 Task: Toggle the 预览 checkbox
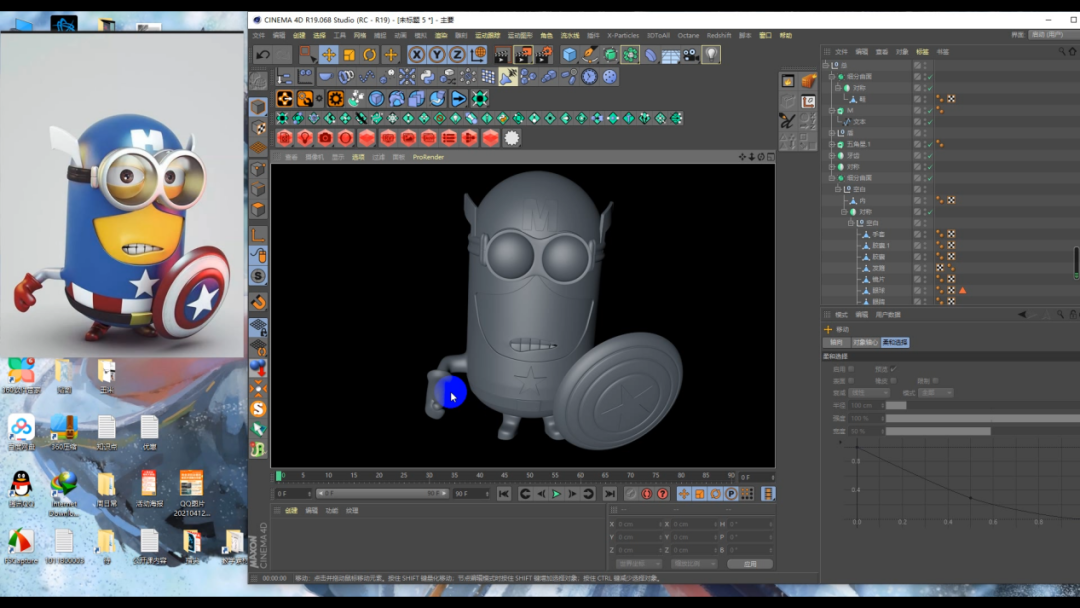click(x=893, y=369)
